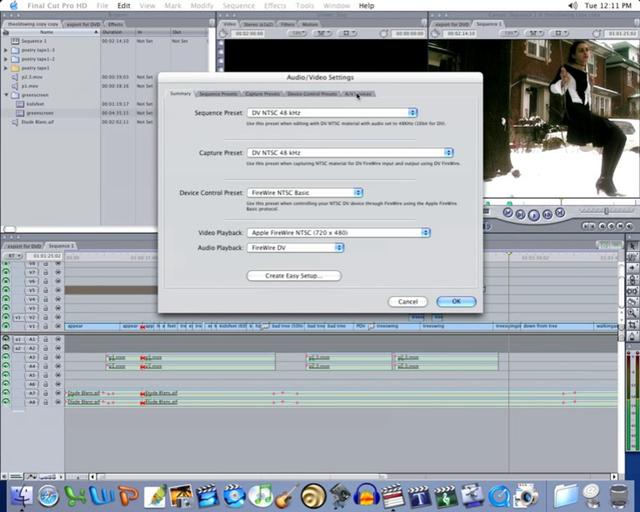Screen dimensions: 640x512
Task: Toggle audible state of track A7
Action: (6, 393)
